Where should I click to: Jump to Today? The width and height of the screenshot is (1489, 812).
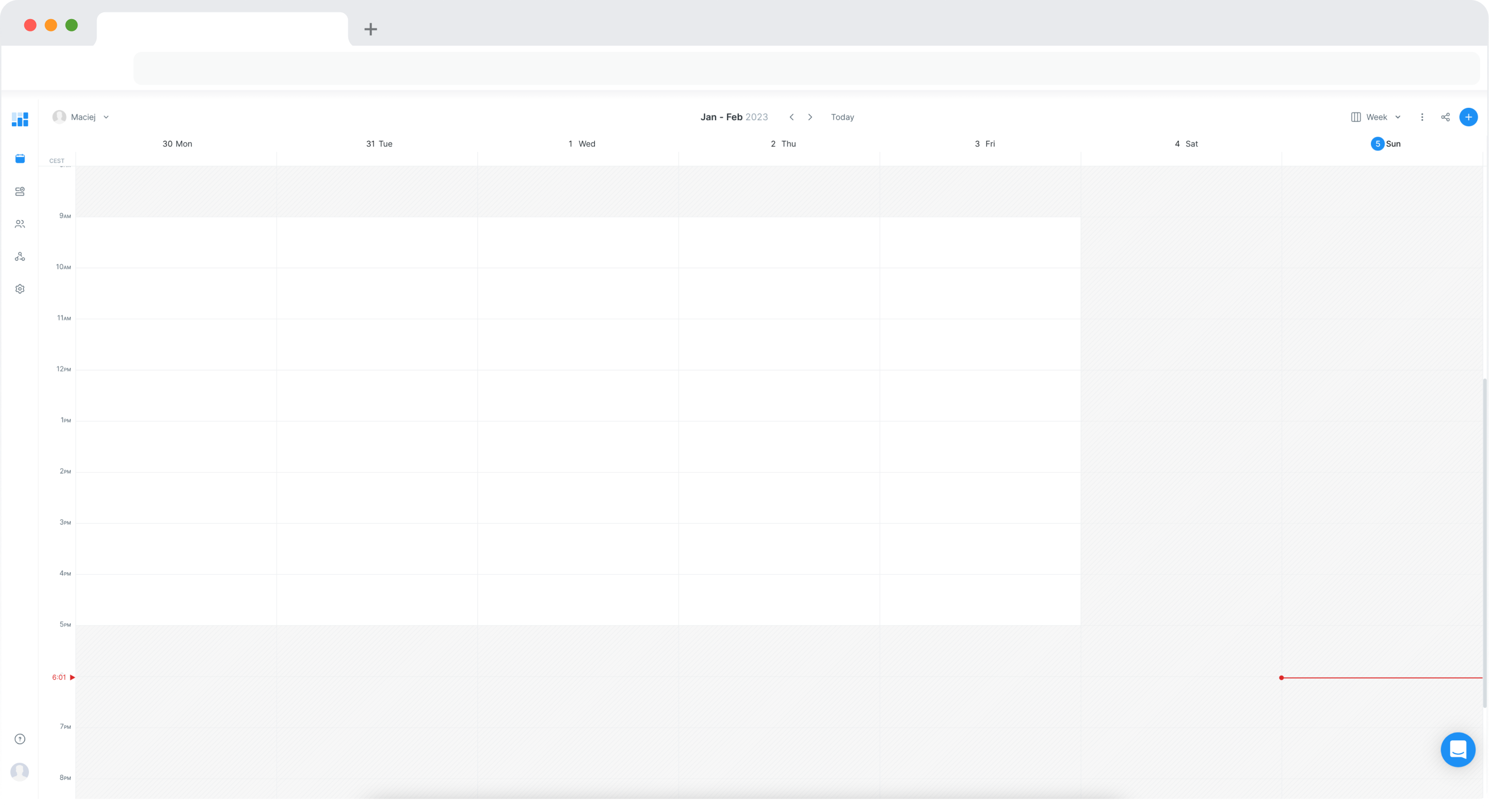(842, 117)
